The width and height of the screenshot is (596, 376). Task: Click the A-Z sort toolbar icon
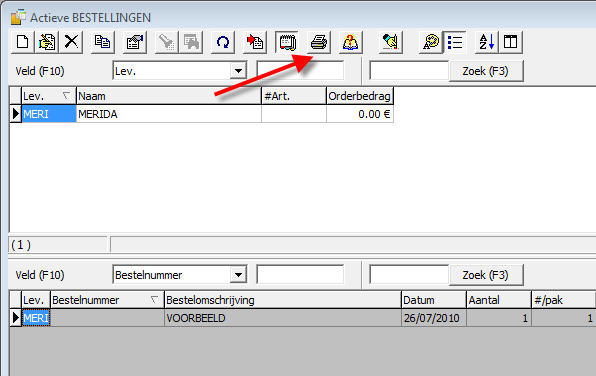pos(486,42)
